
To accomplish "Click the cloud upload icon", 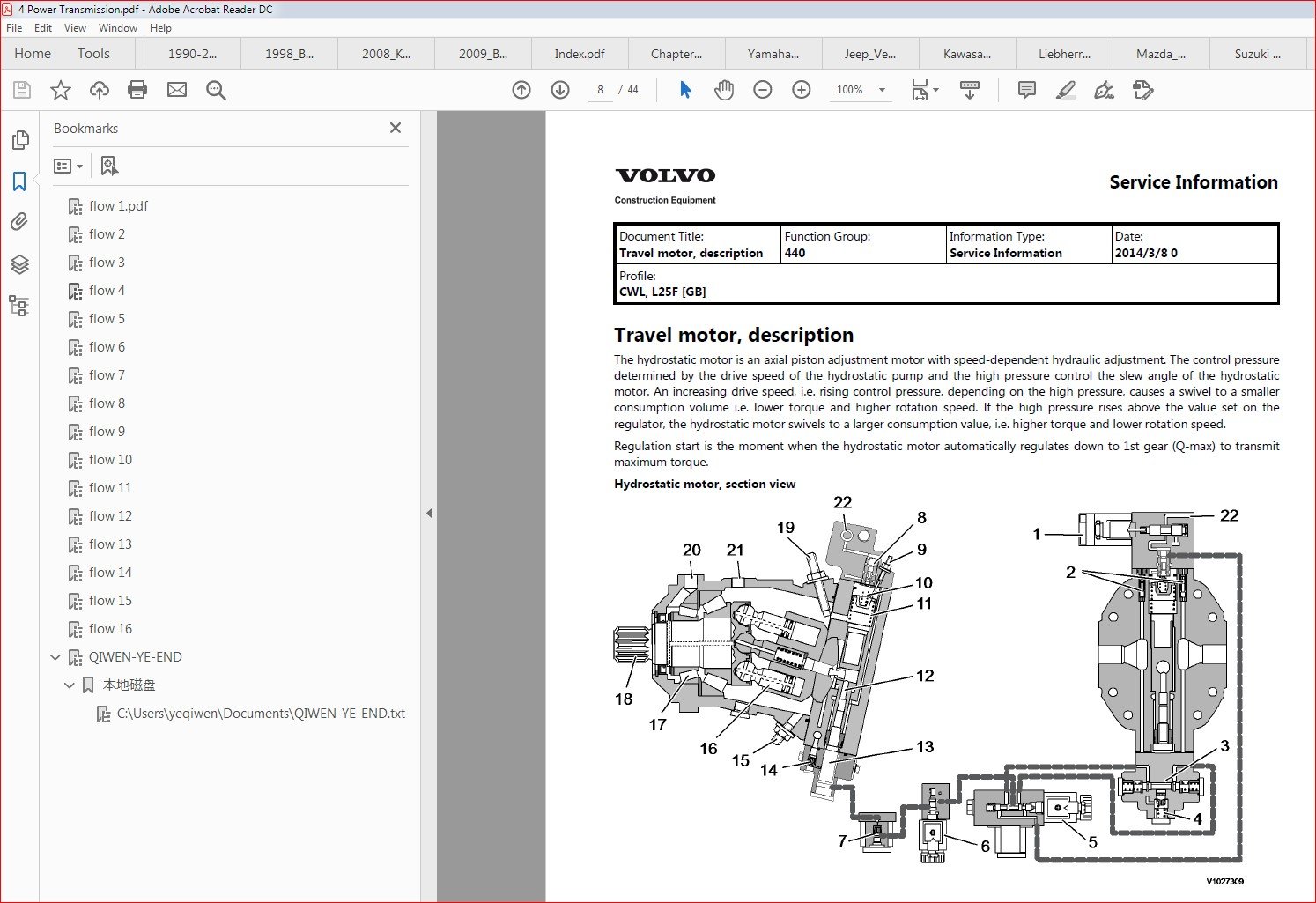I will pyautogui.click(x=100, y=90).
